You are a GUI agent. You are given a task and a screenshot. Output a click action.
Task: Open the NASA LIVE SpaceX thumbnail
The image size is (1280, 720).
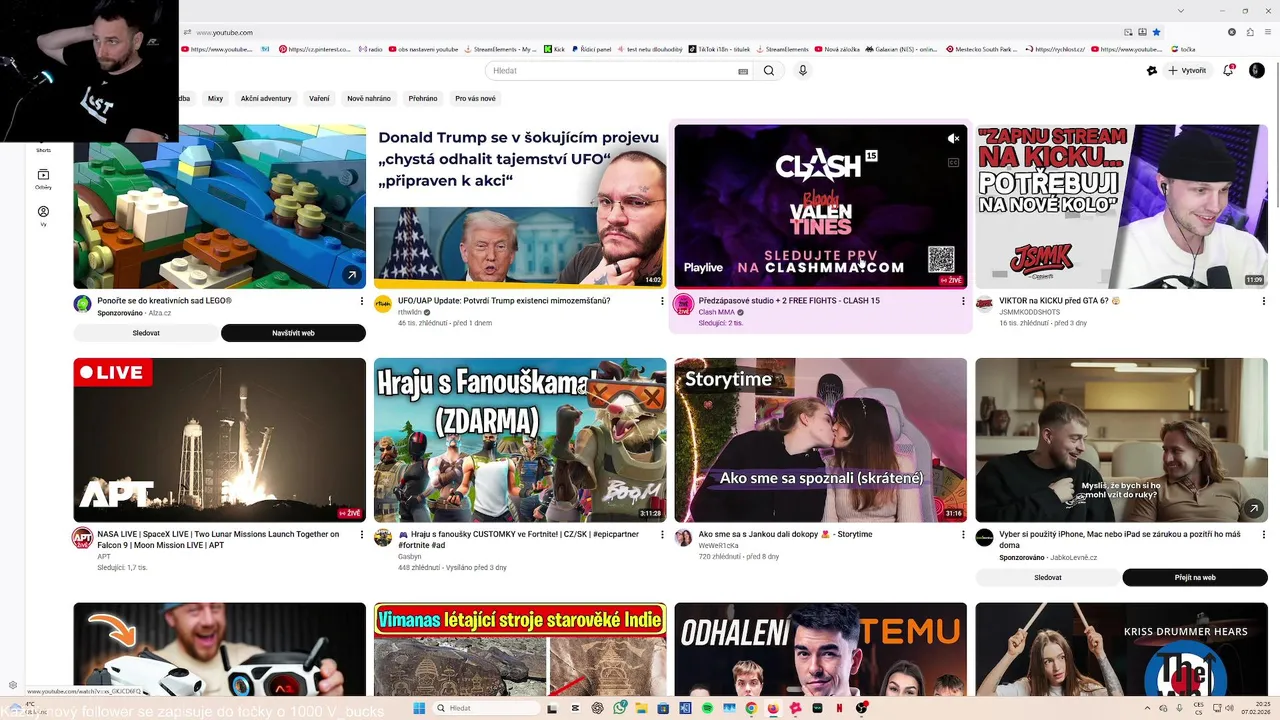click(x=220, y=440)
